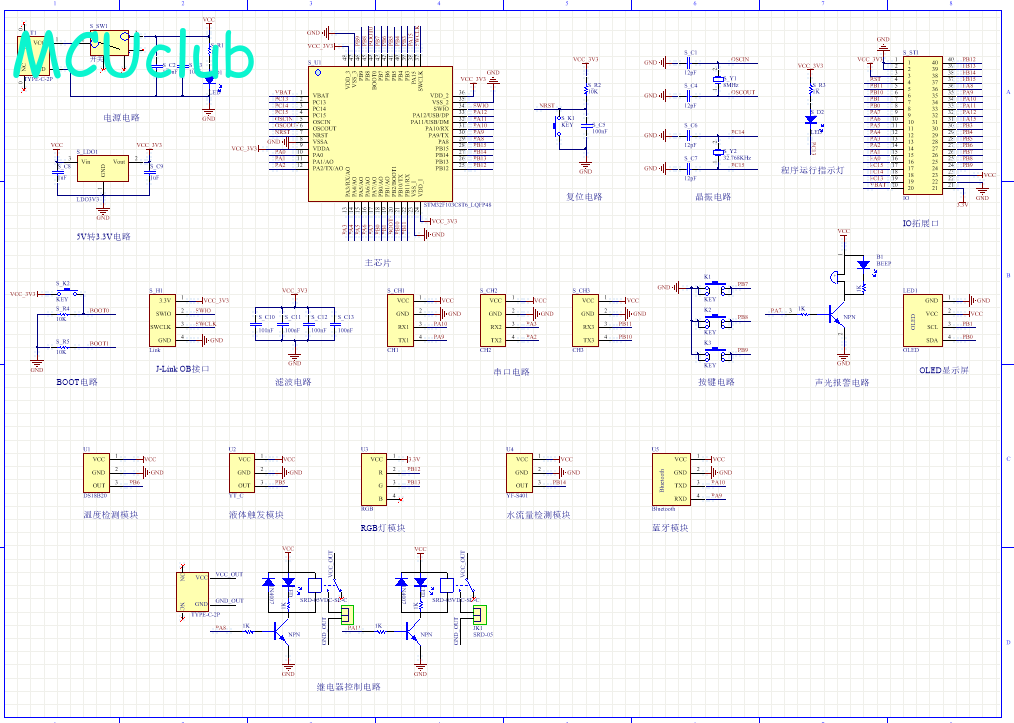Viewport: 1014px width, 723px height.
Task: Select the U3 RGB module connector
Action: pyautogui.click(x=374, y=479)
